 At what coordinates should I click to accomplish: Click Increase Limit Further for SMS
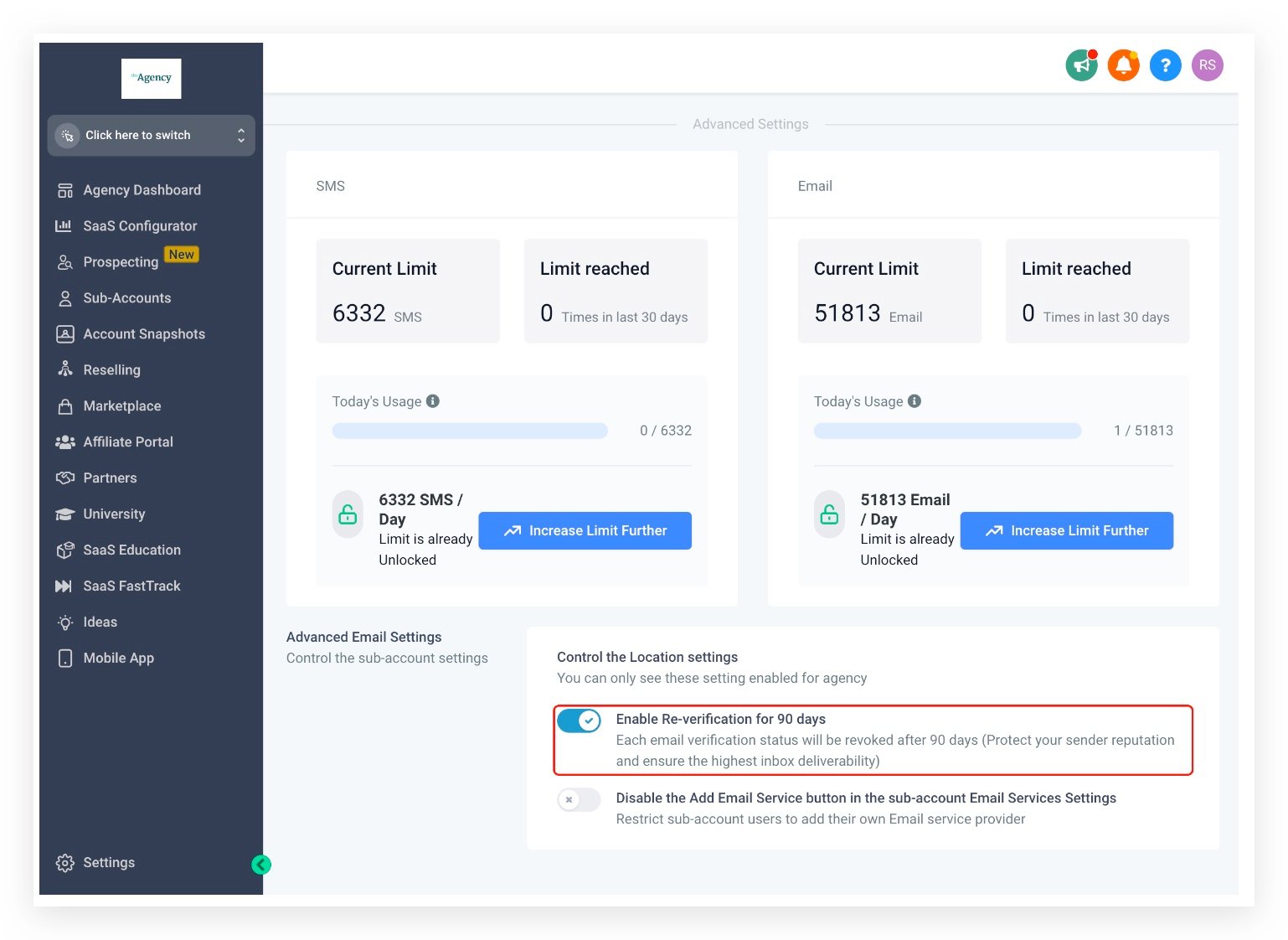point(585,531)
